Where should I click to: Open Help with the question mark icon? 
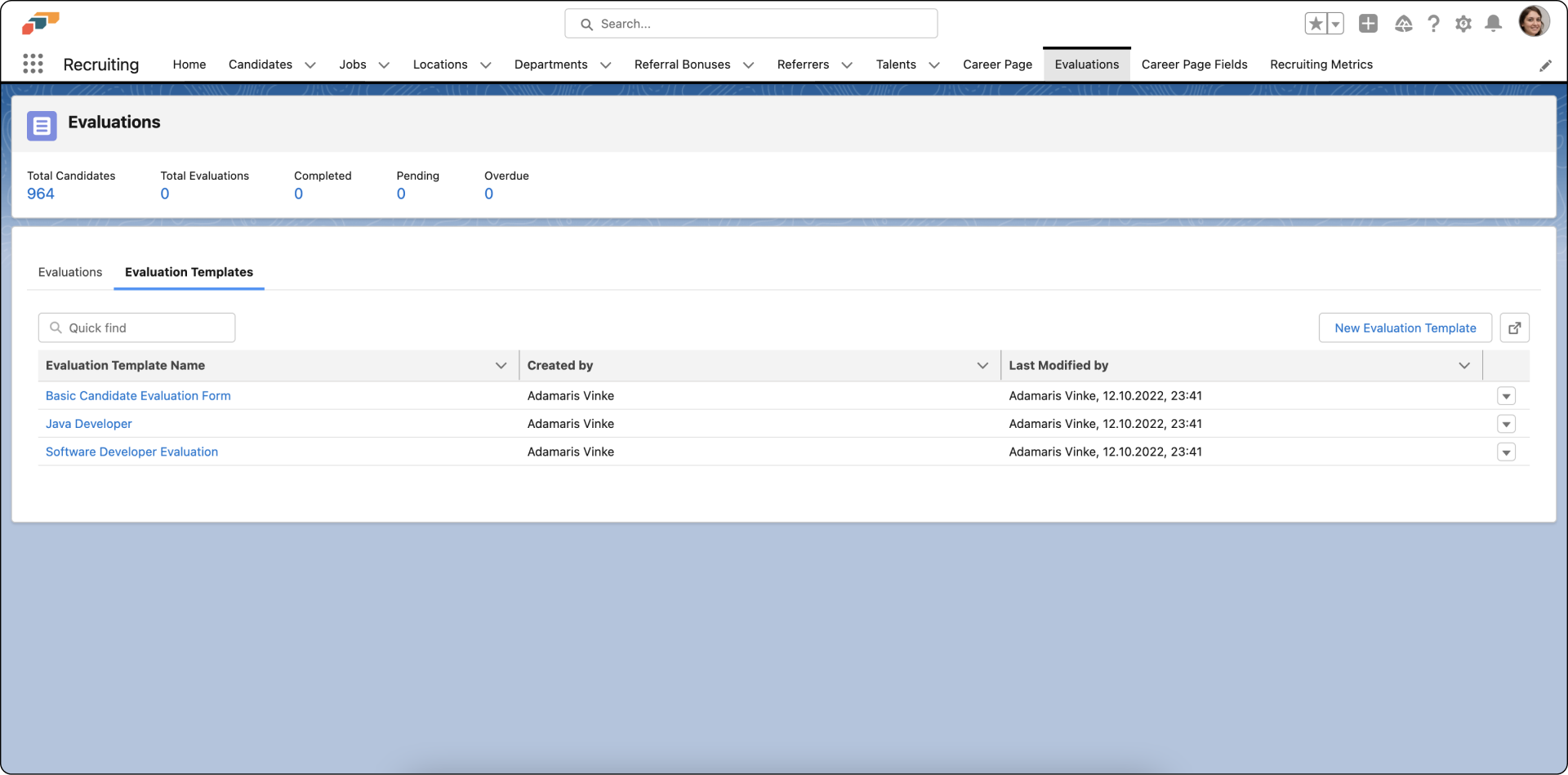pyautogui.click(x=1434, y=24)
